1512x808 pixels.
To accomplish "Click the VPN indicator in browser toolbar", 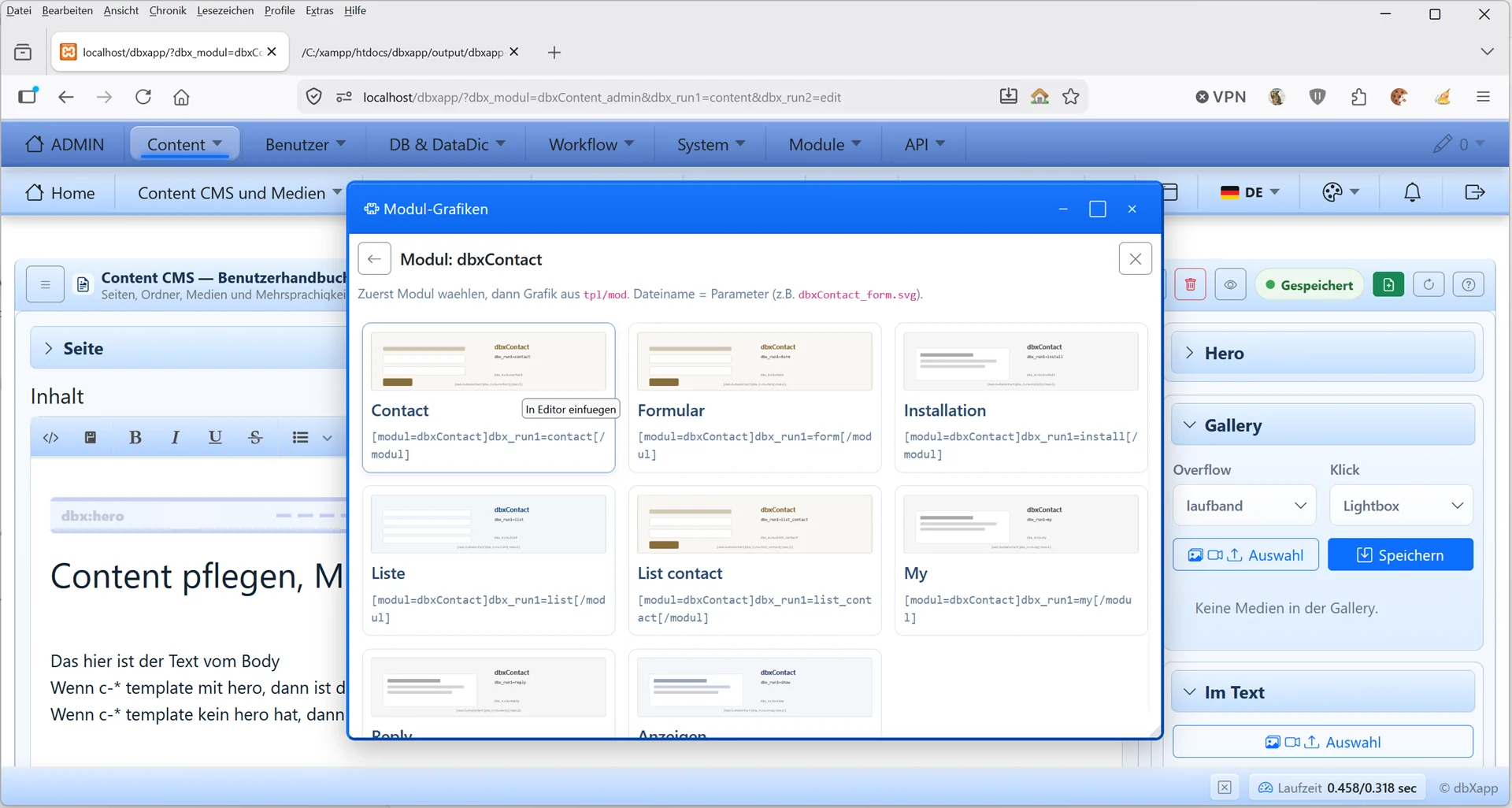I will 1221,97.
